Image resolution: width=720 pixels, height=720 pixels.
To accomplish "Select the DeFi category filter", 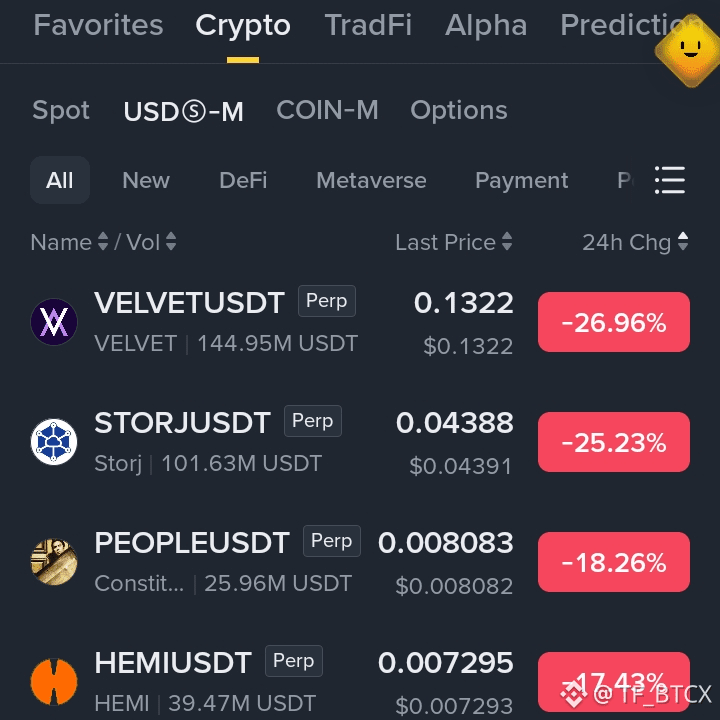I will point(243,180).
